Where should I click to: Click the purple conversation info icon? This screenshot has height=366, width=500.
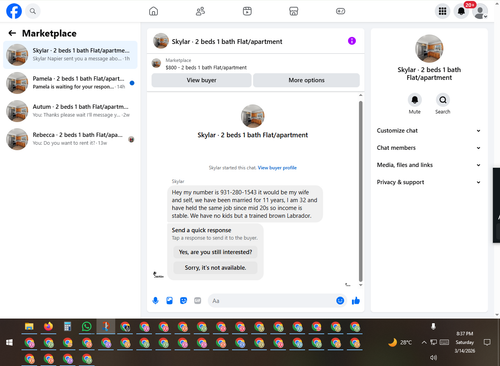352,41
